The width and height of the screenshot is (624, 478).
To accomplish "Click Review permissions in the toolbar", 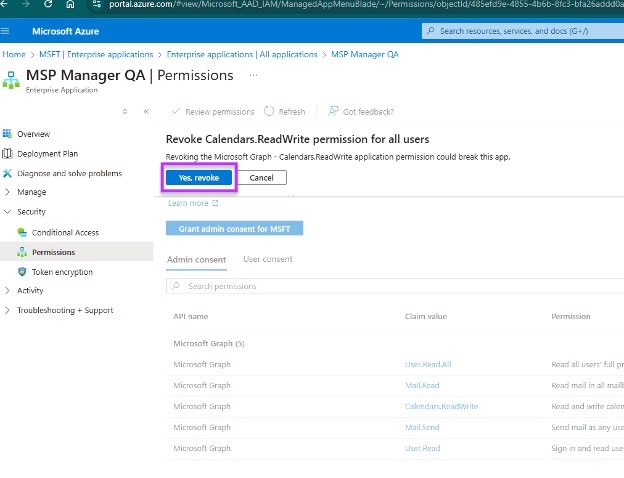I will [213, 112].
